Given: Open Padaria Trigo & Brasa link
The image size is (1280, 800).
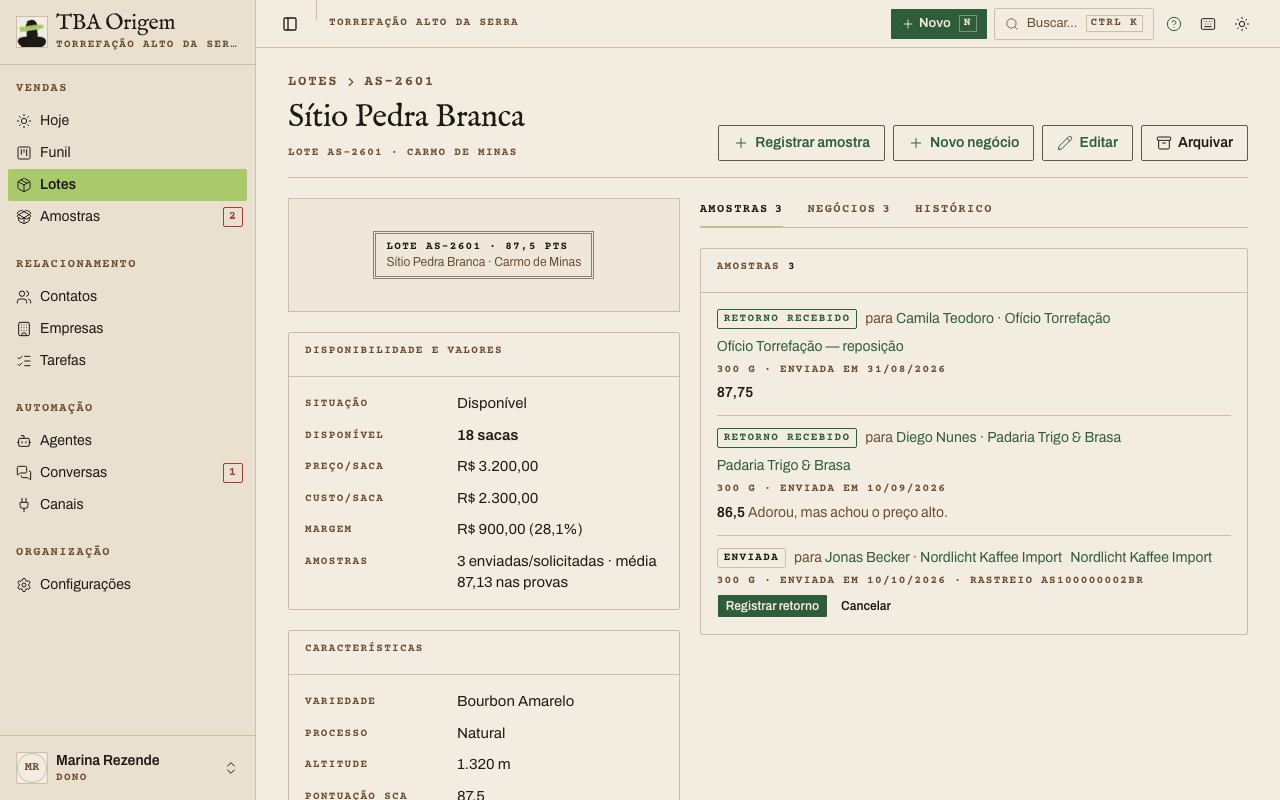Looking at the screenshot, I should coord(784,465).
